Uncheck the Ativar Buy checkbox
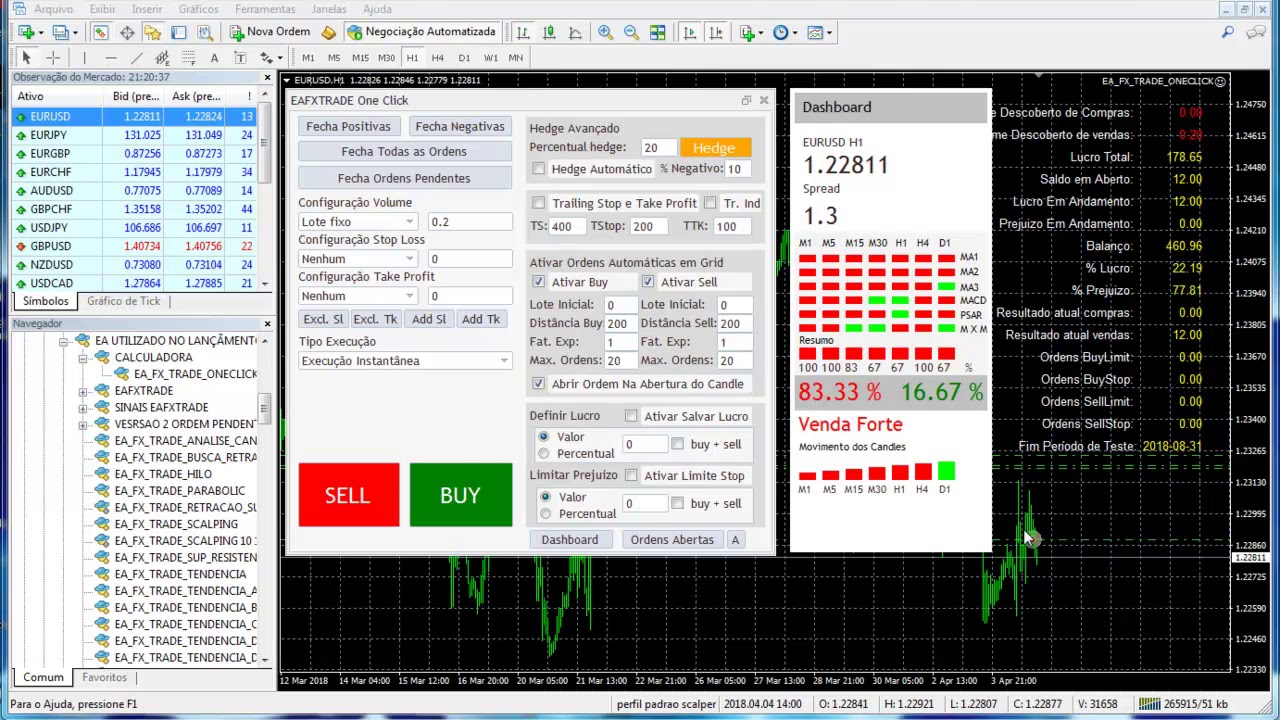 (538, 282)
